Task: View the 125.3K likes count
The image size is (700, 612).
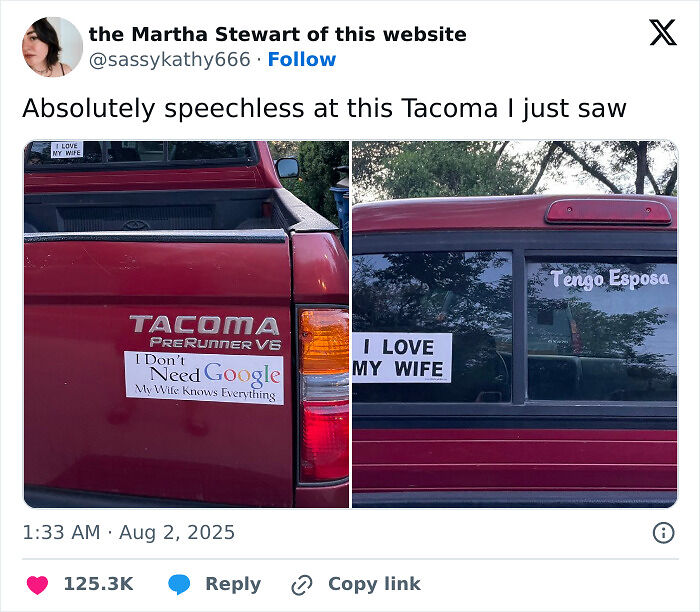Action: pyautogui.click(x=99, y=584)
